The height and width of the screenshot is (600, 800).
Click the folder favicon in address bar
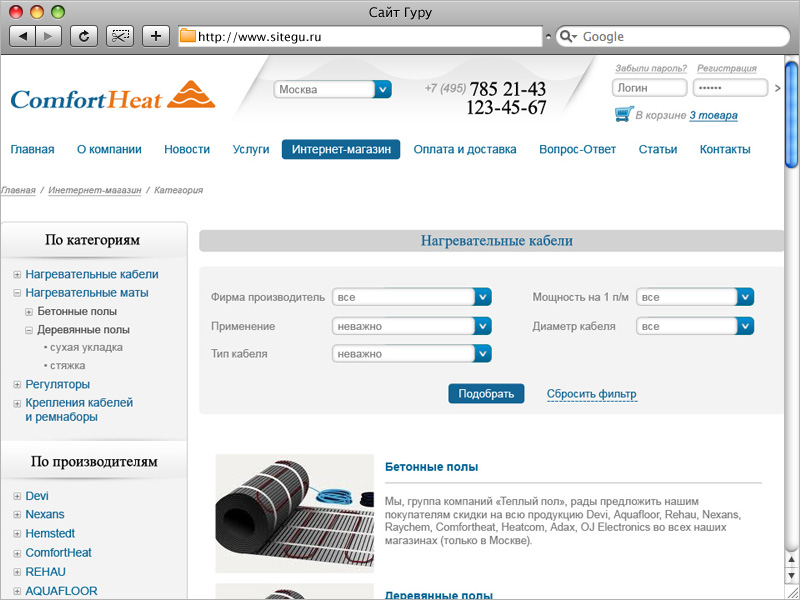coord(188,36)
